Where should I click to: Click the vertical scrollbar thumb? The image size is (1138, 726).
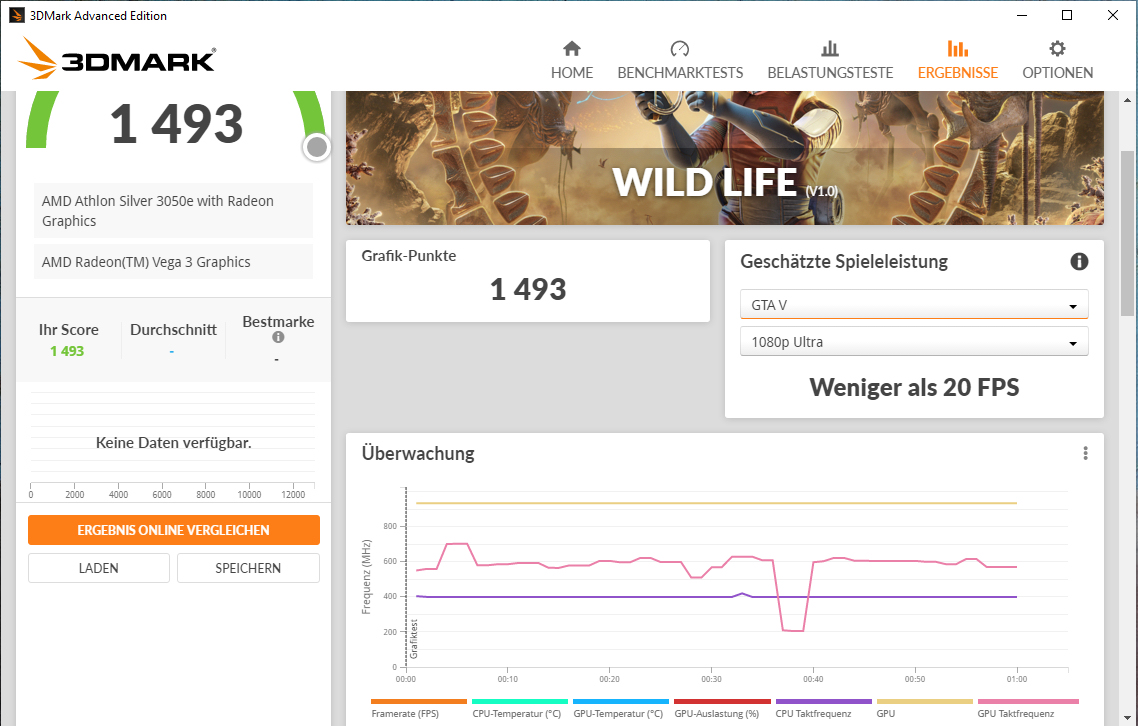[1126, 233]
